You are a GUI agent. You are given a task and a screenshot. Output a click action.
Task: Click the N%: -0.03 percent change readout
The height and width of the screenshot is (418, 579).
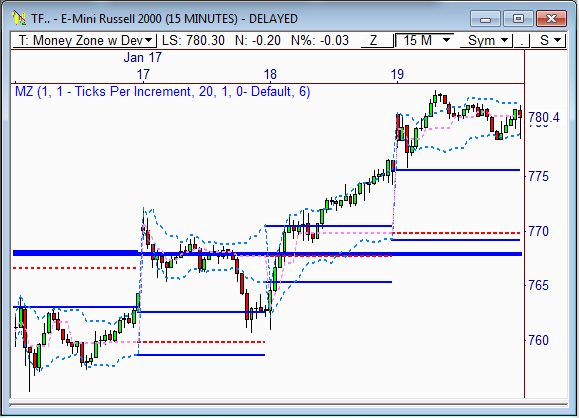point(320,40)
